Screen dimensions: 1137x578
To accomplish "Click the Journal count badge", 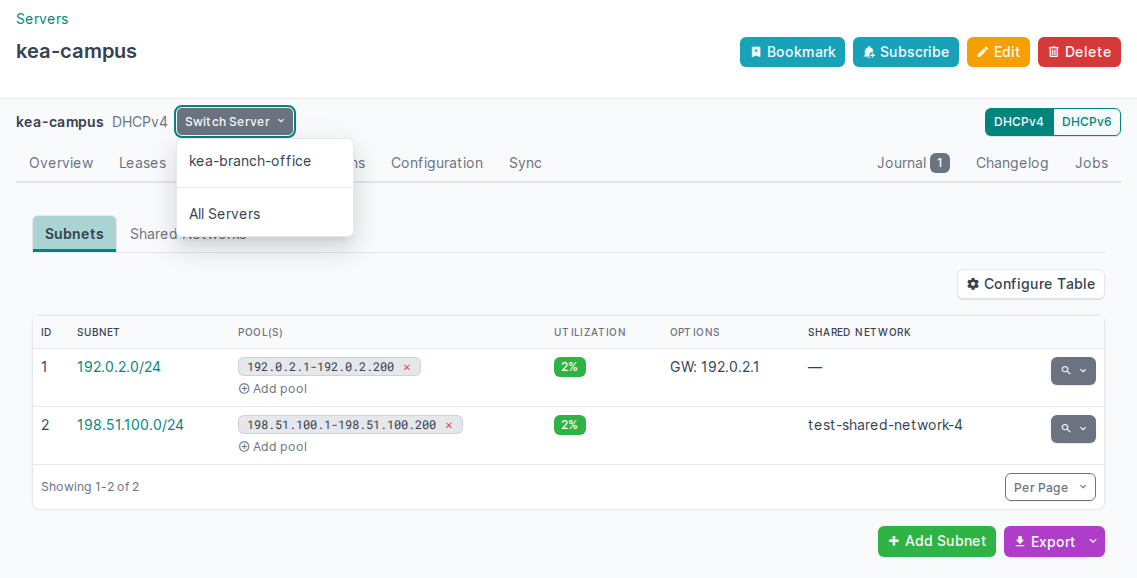I will pos(940,163).
